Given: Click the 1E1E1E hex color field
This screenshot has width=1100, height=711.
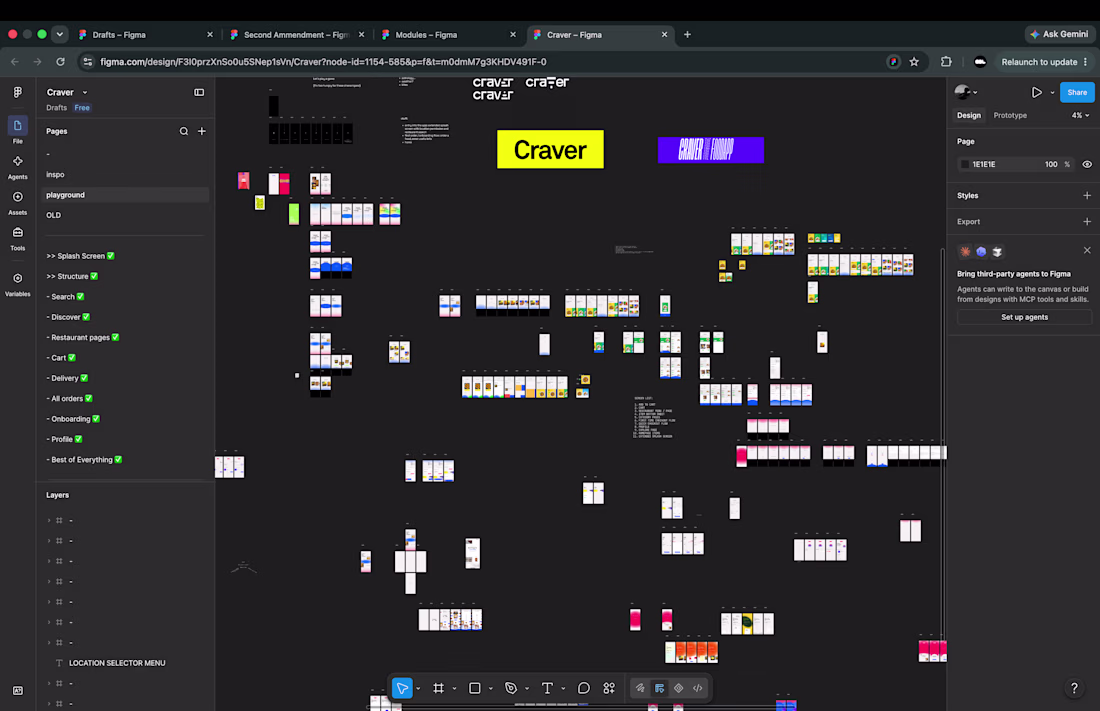Looking at the screenshot, I should point(984,164).
